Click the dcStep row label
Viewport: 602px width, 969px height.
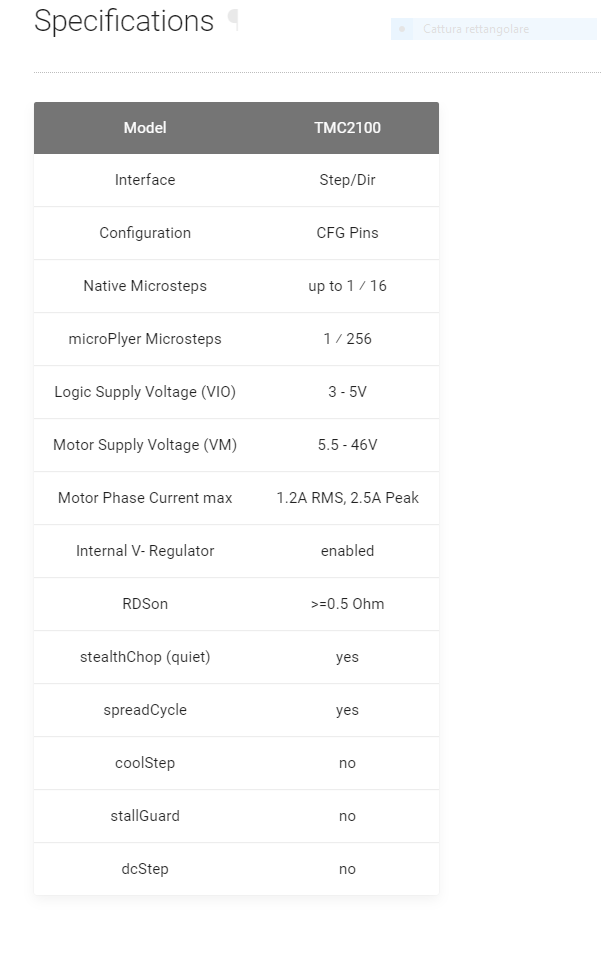click(x=145, y=869)
